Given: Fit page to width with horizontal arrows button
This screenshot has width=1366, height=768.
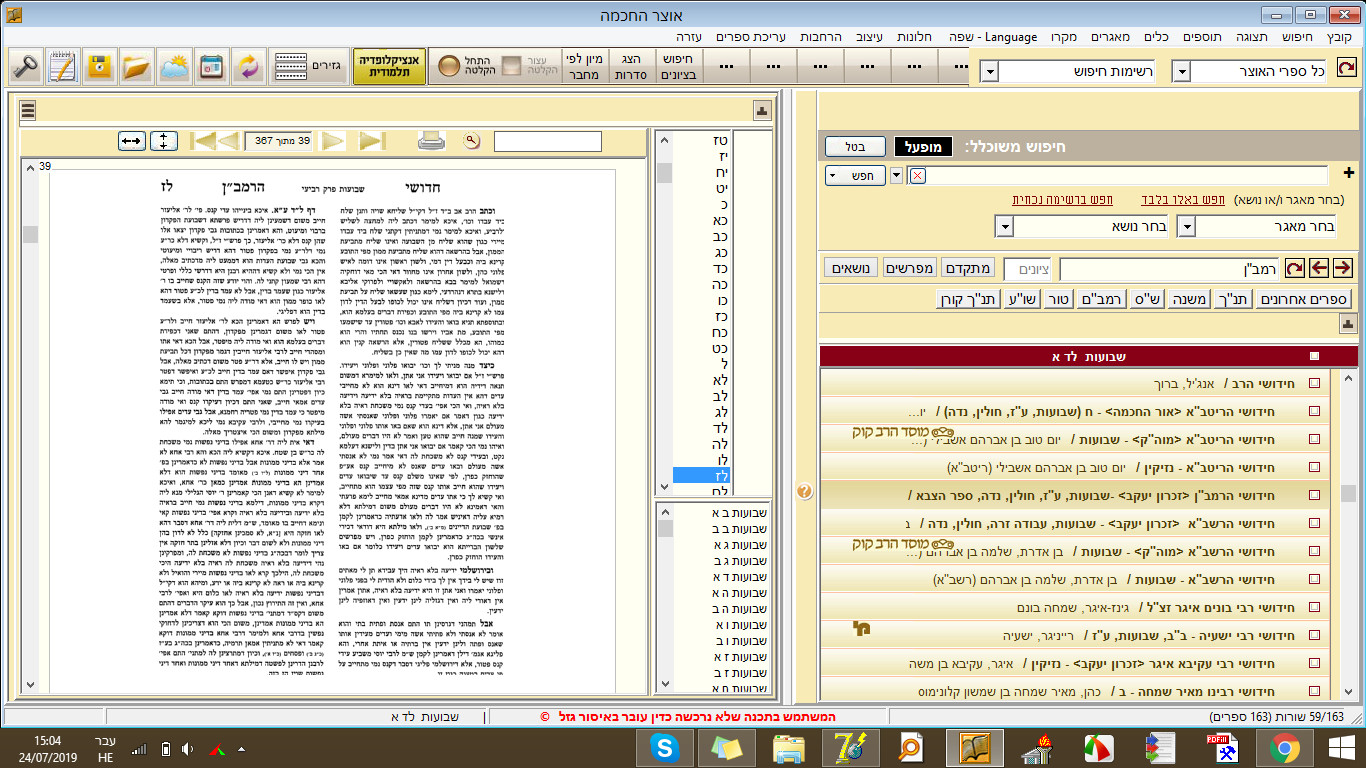Looking at the screenshot, I should point(132,141).
